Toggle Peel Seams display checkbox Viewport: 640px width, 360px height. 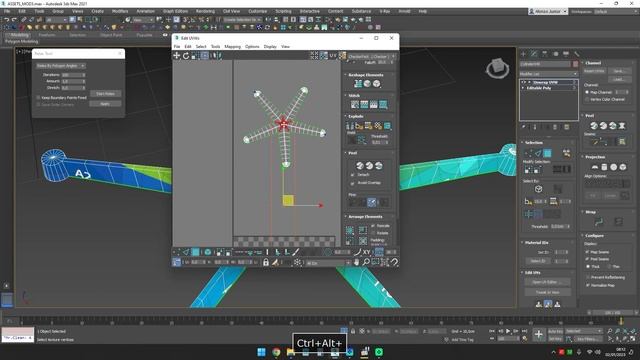pos(587,259)
